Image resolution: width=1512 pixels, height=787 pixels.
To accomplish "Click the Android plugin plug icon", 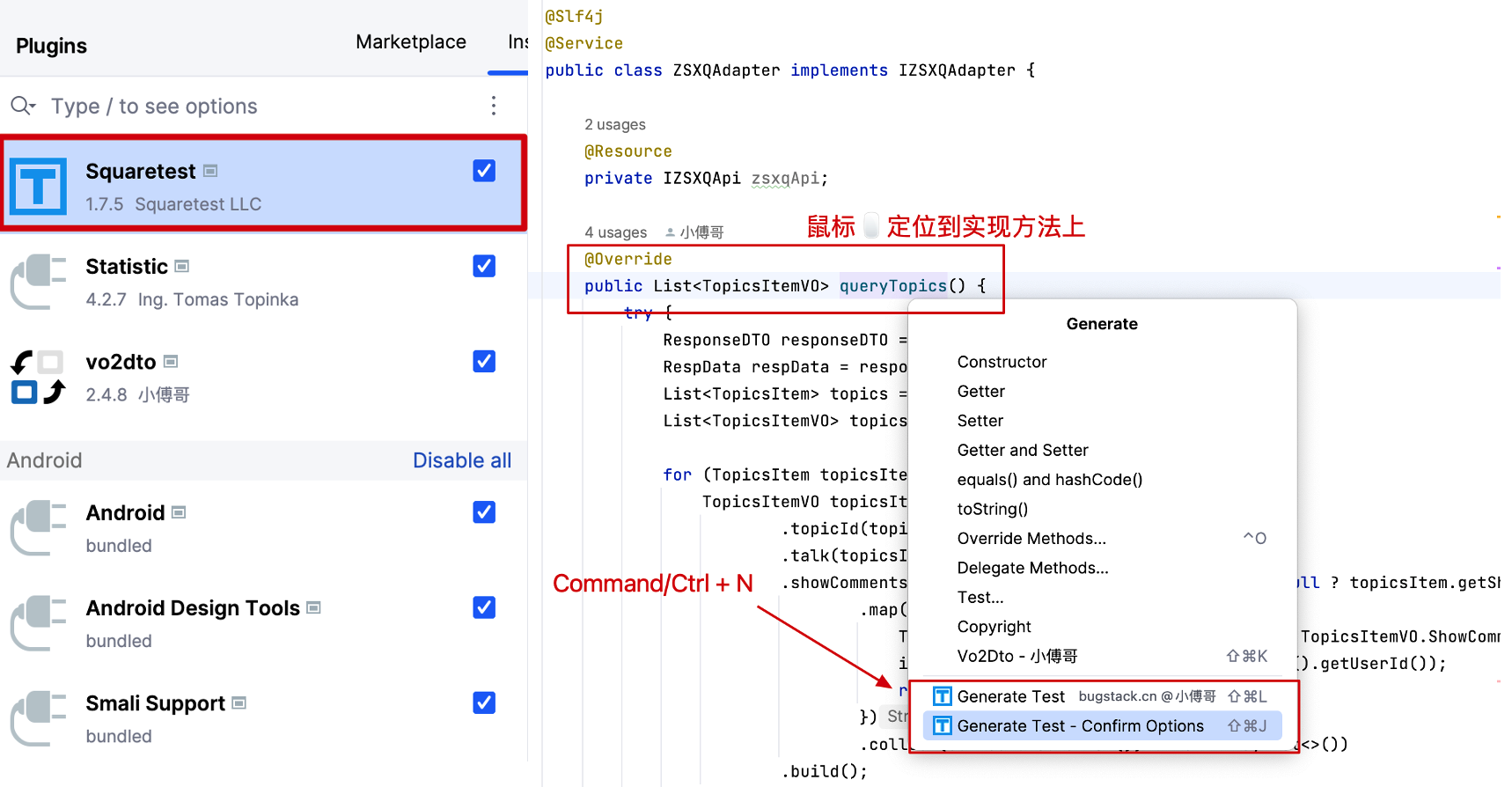I will (38, 528).
